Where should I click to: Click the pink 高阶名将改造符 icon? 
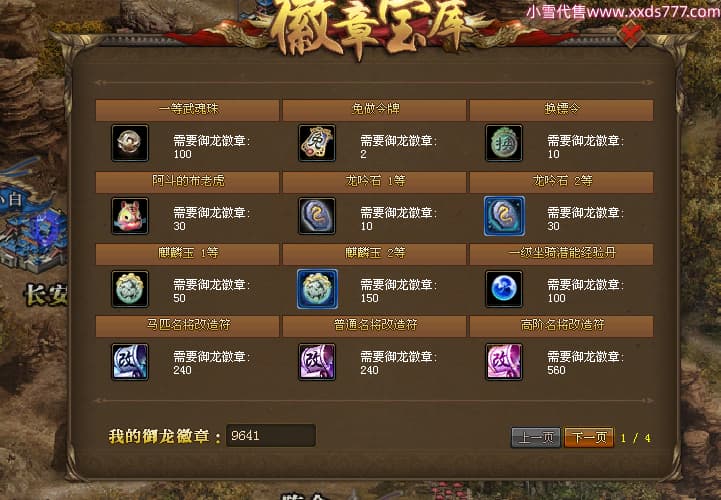point(504,362)
